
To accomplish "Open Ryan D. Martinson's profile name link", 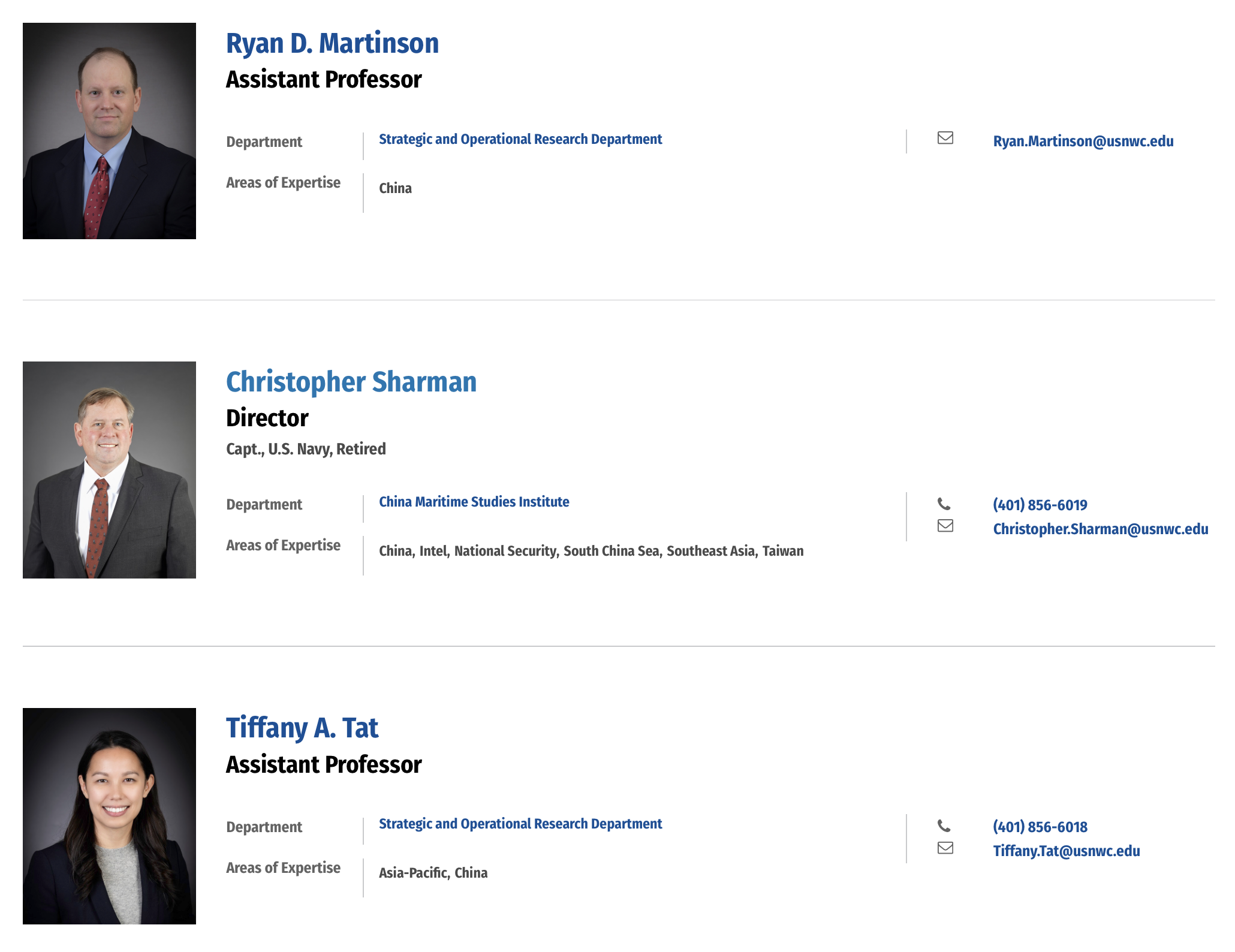I will (332, 43).
